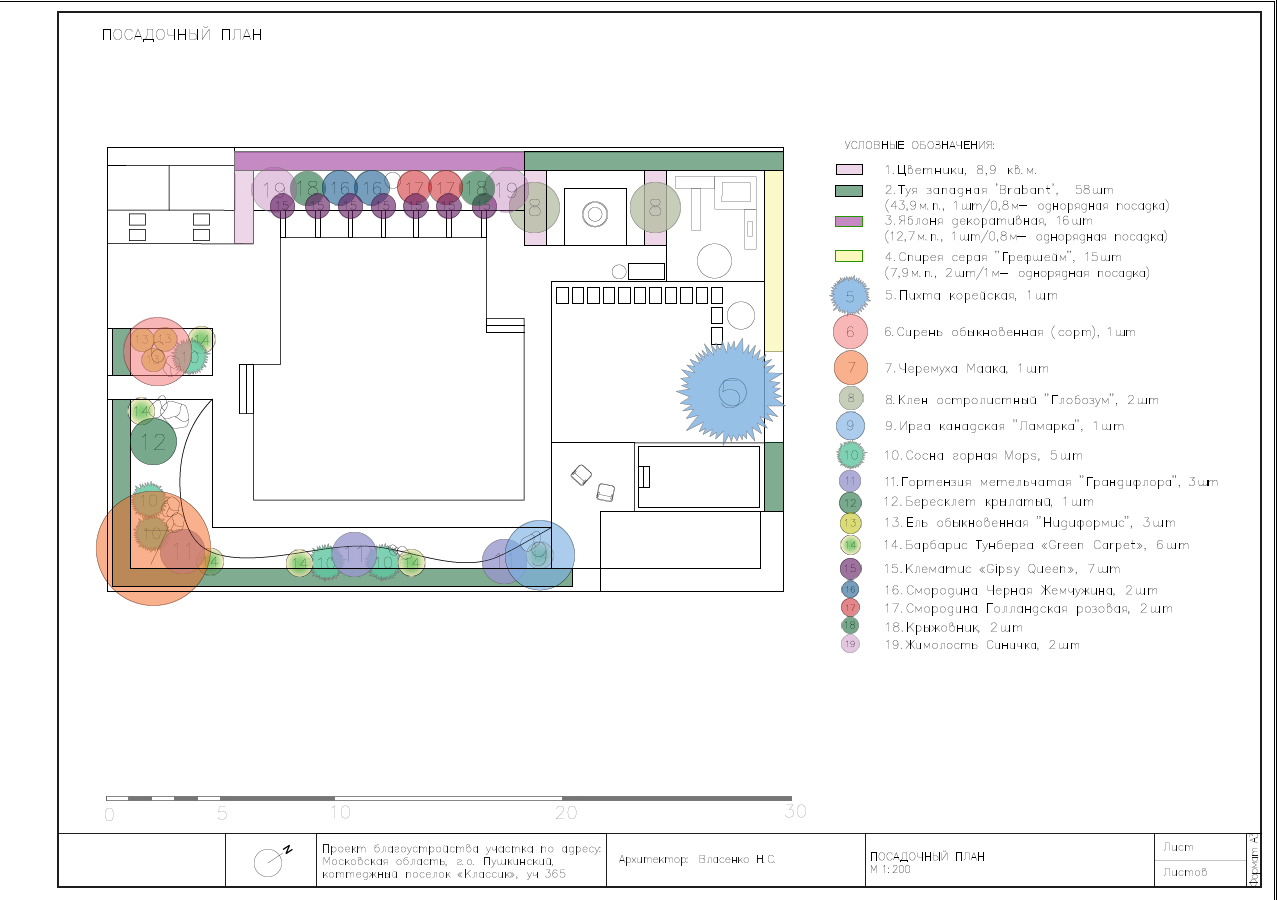The height and width of the screenshot is (900, 1277).
Task: Click the large blue fir tree on the plan
Action: click(731, 391)
